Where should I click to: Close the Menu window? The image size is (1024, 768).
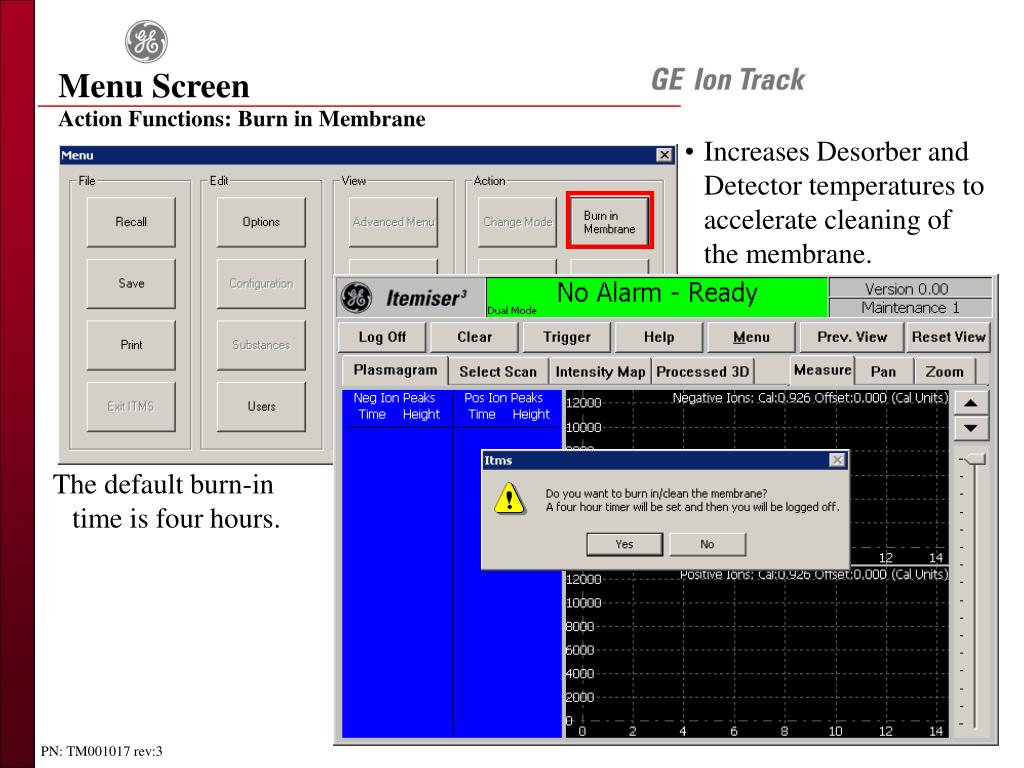[664, 155]
